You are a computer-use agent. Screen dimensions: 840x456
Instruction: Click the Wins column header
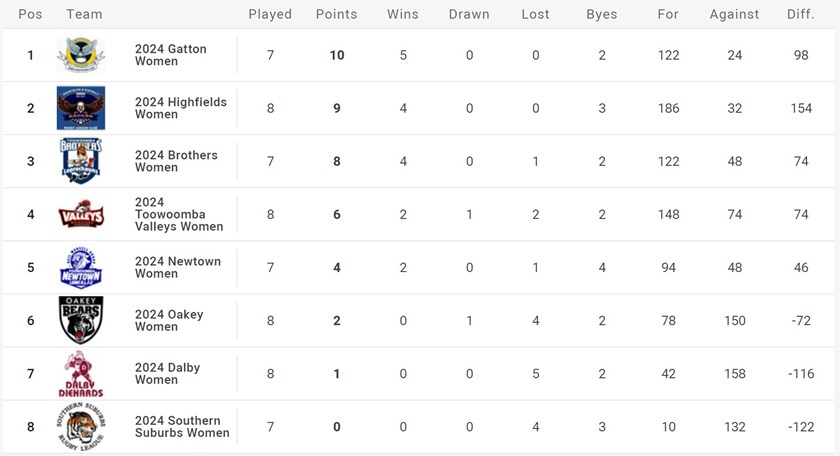pyautogui.click(x=403, y=15)
